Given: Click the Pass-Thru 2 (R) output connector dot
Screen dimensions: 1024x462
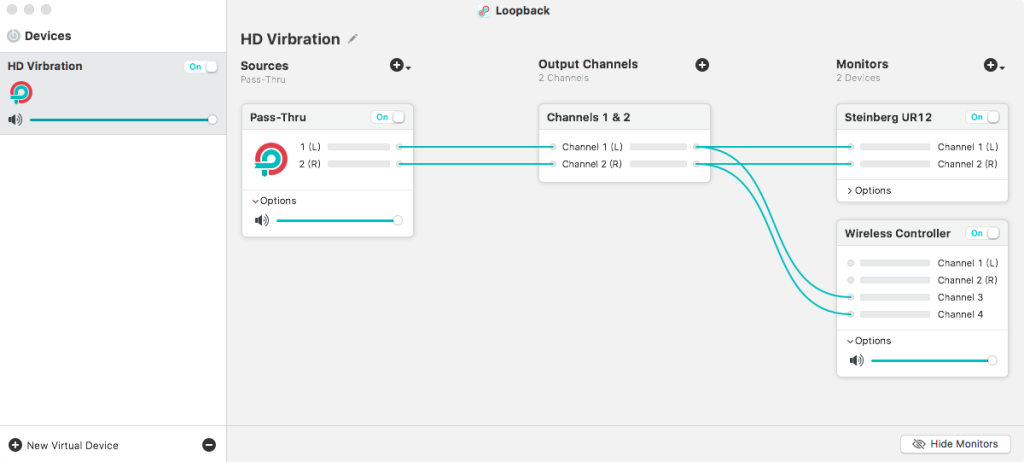Looking at the screenshot, I should [x=400, y=164].
